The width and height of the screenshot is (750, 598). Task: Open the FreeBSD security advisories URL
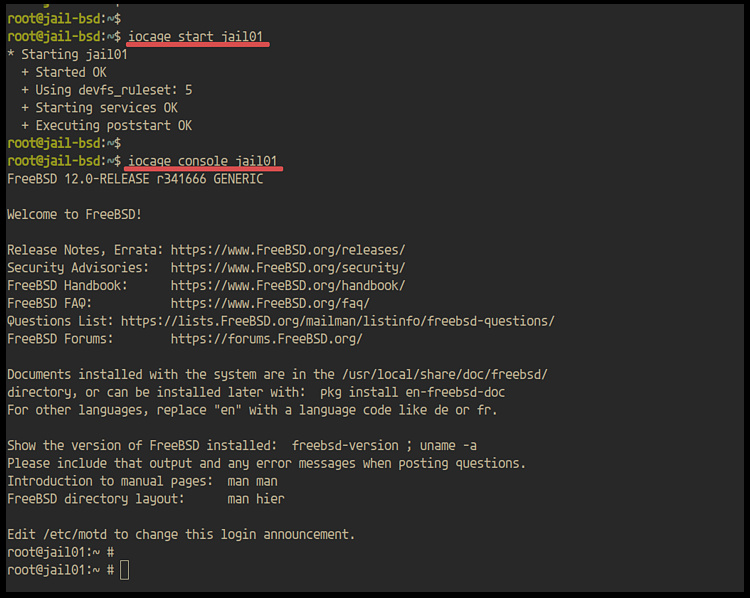click(288, 268)
